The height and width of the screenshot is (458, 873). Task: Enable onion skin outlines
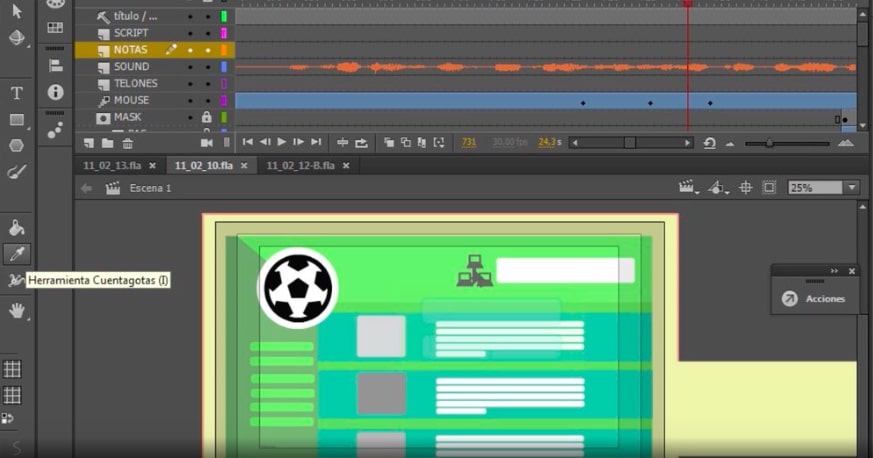pos(406,143)
